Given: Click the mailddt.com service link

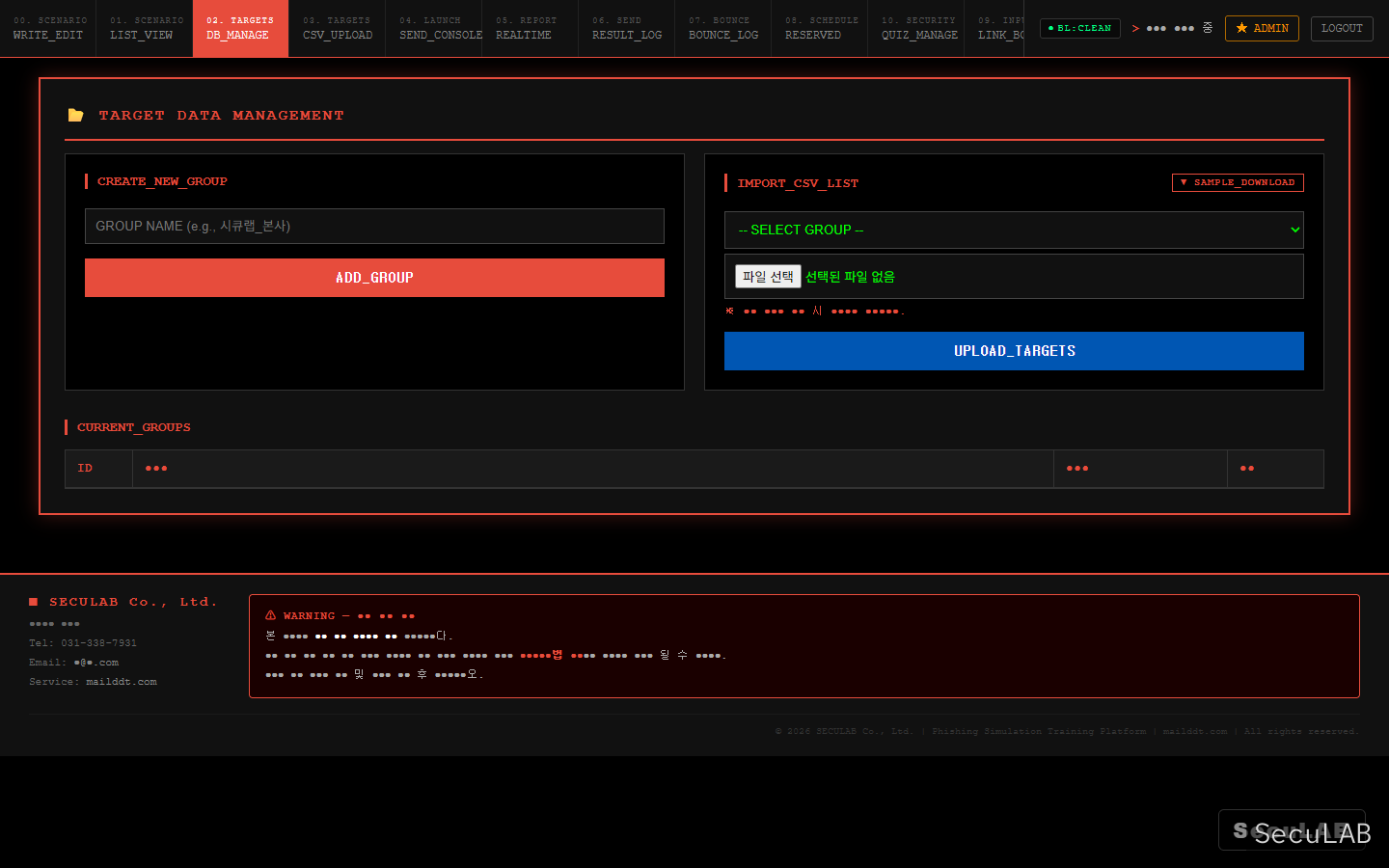Looking at the screenshot, I should pyautogui.click(x=122, y=682).
